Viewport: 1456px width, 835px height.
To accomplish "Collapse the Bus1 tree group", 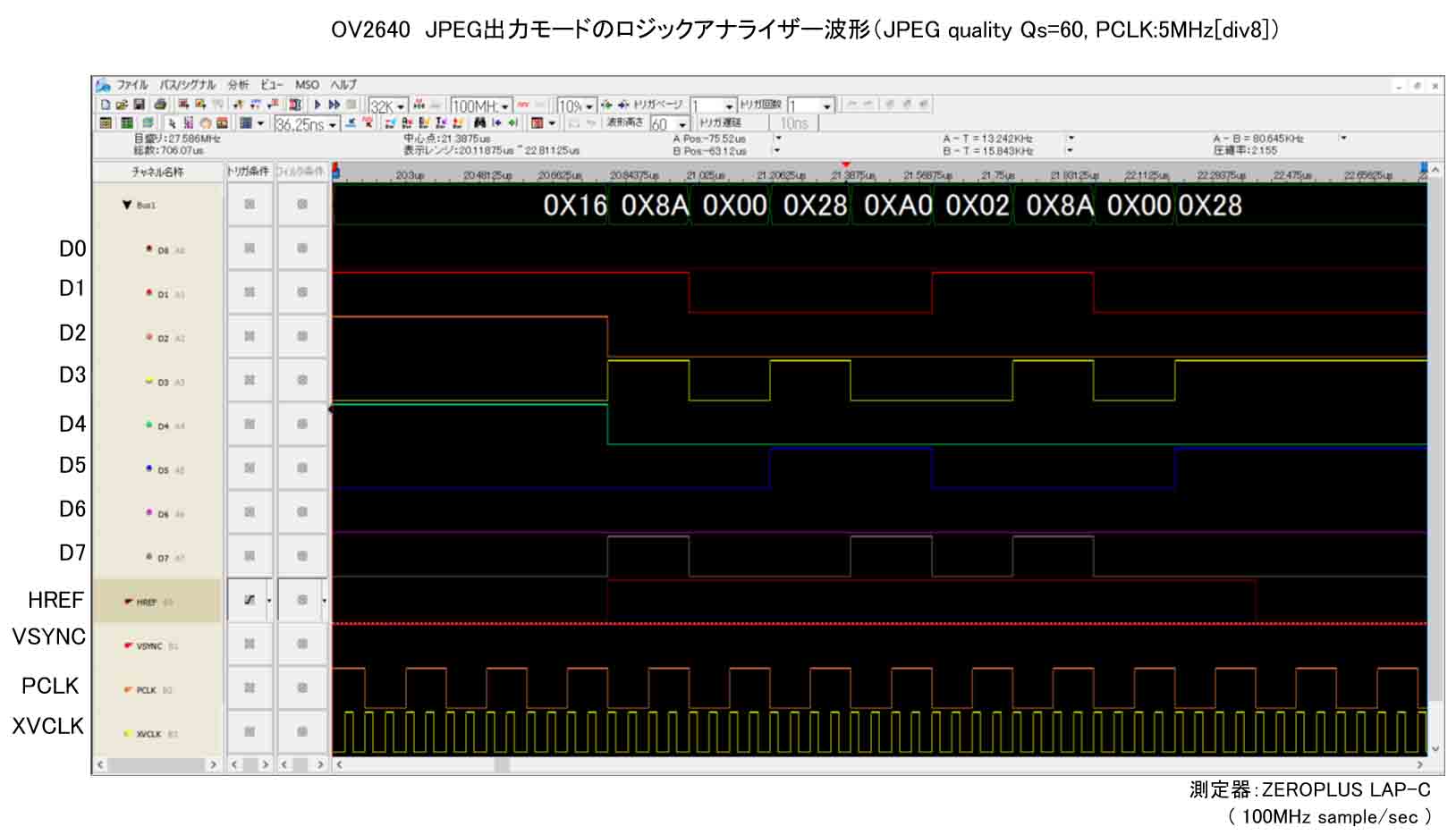I will [x=127, y=205].
